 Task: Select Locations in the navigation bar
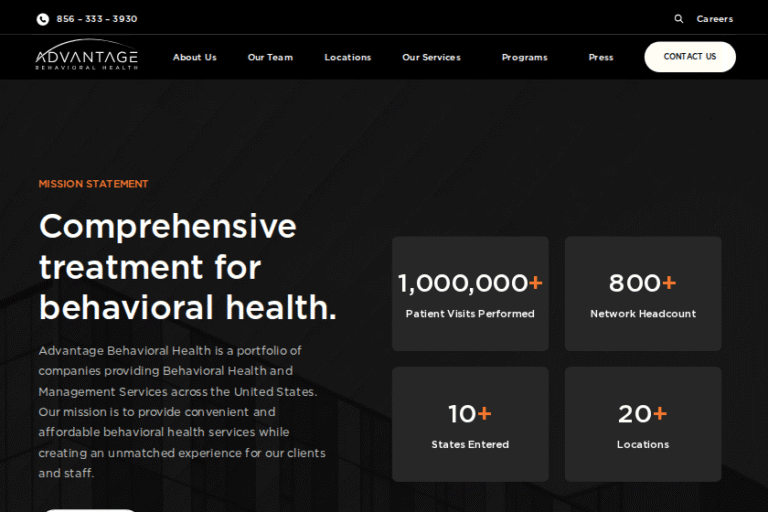[x=347, y=58]
